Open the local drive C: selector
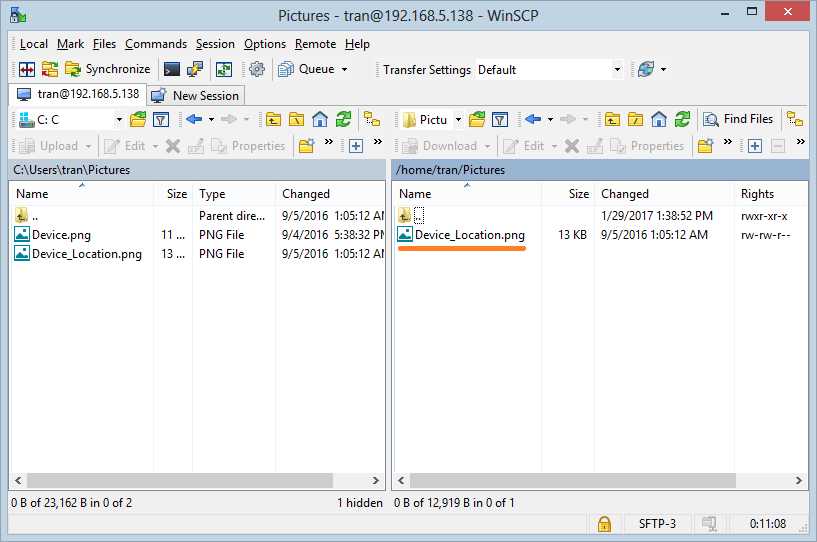Screen dimensions: 817x542 (x=70, y=120)
